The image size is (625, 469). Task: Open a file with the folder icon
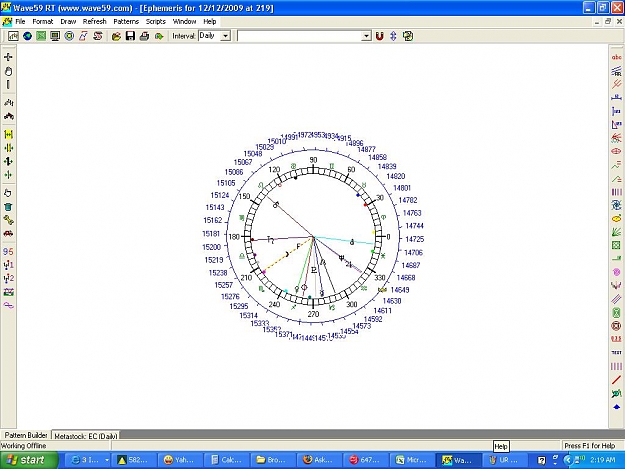[x=116, y=36]
